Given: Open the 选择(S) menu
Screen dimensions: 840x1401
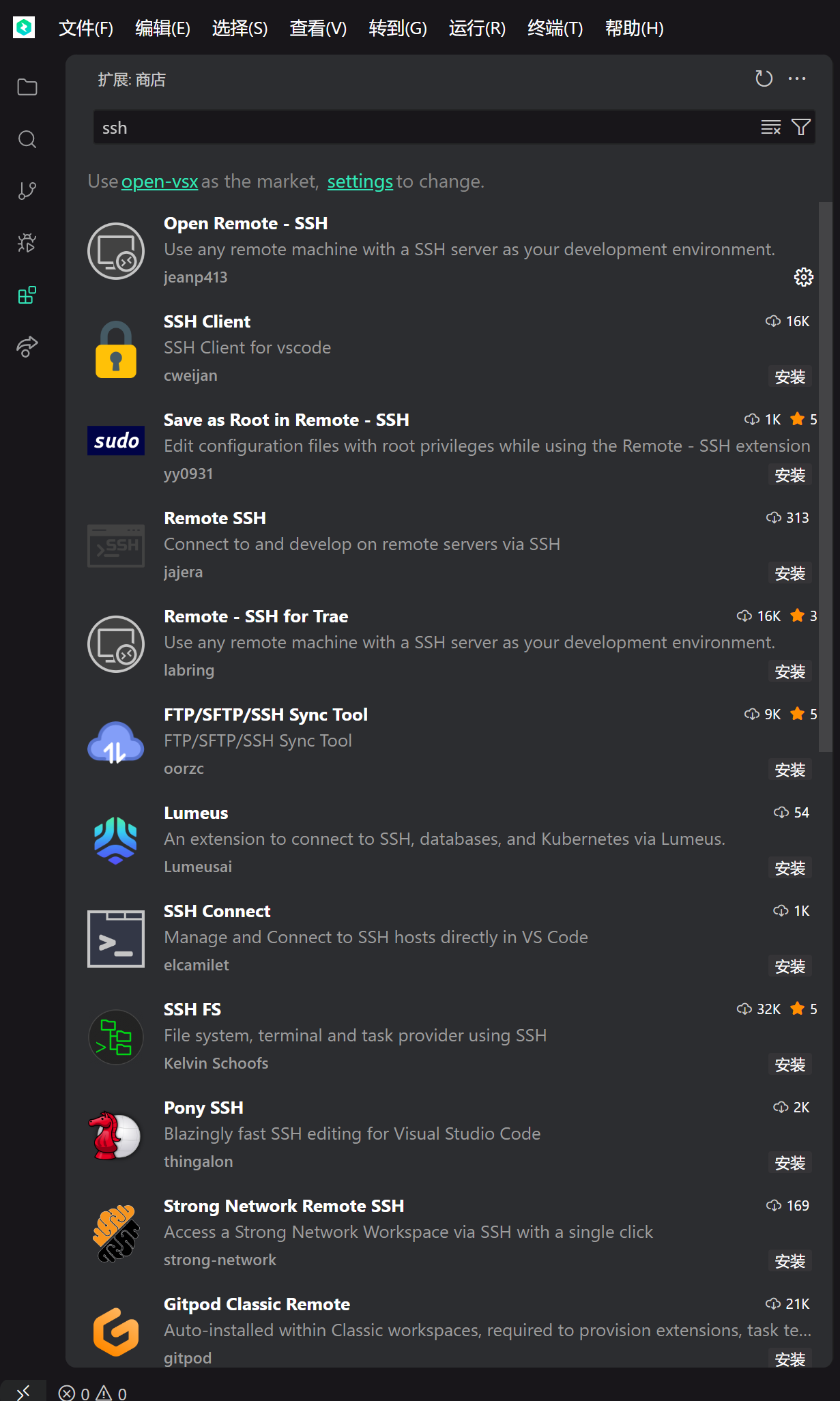Looking at the screenshot, I should coord(240,28).
